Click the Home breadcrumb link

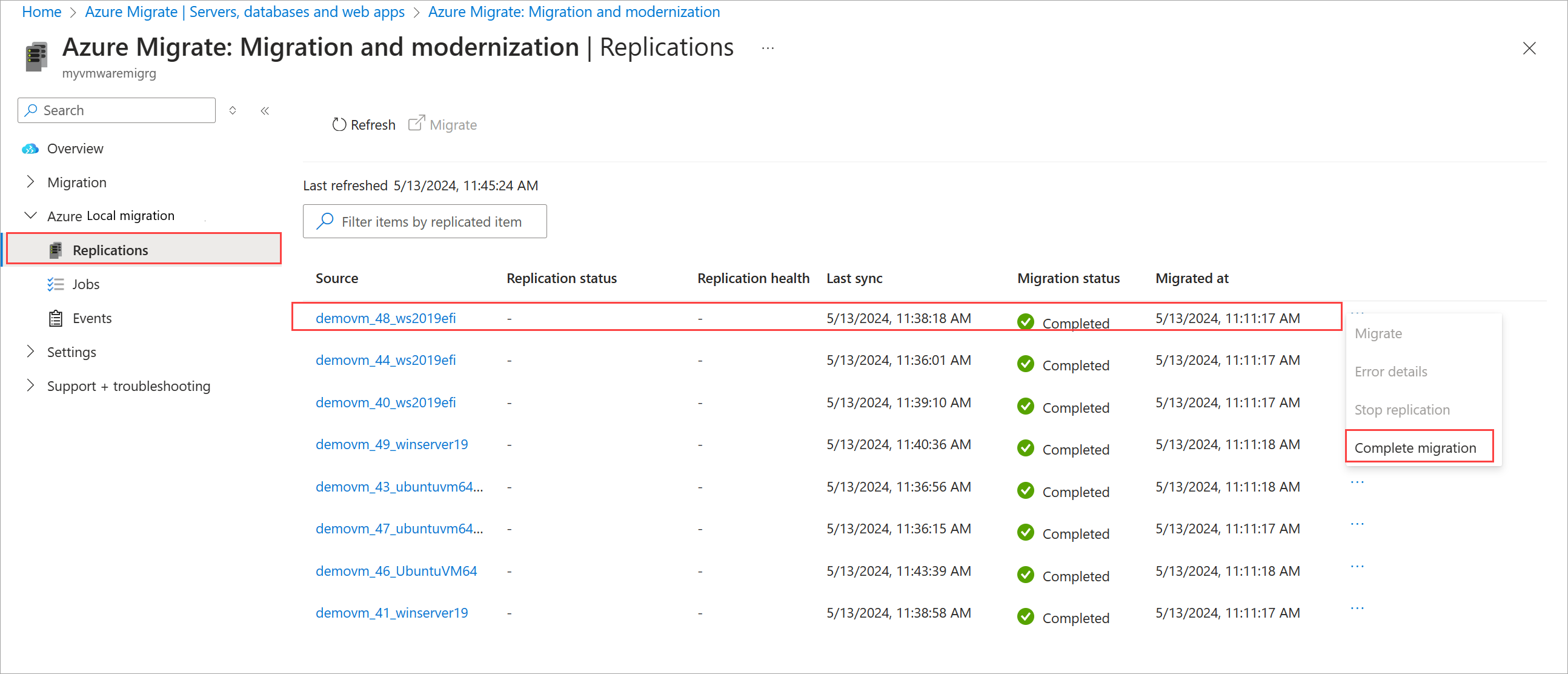pos(41,12)
